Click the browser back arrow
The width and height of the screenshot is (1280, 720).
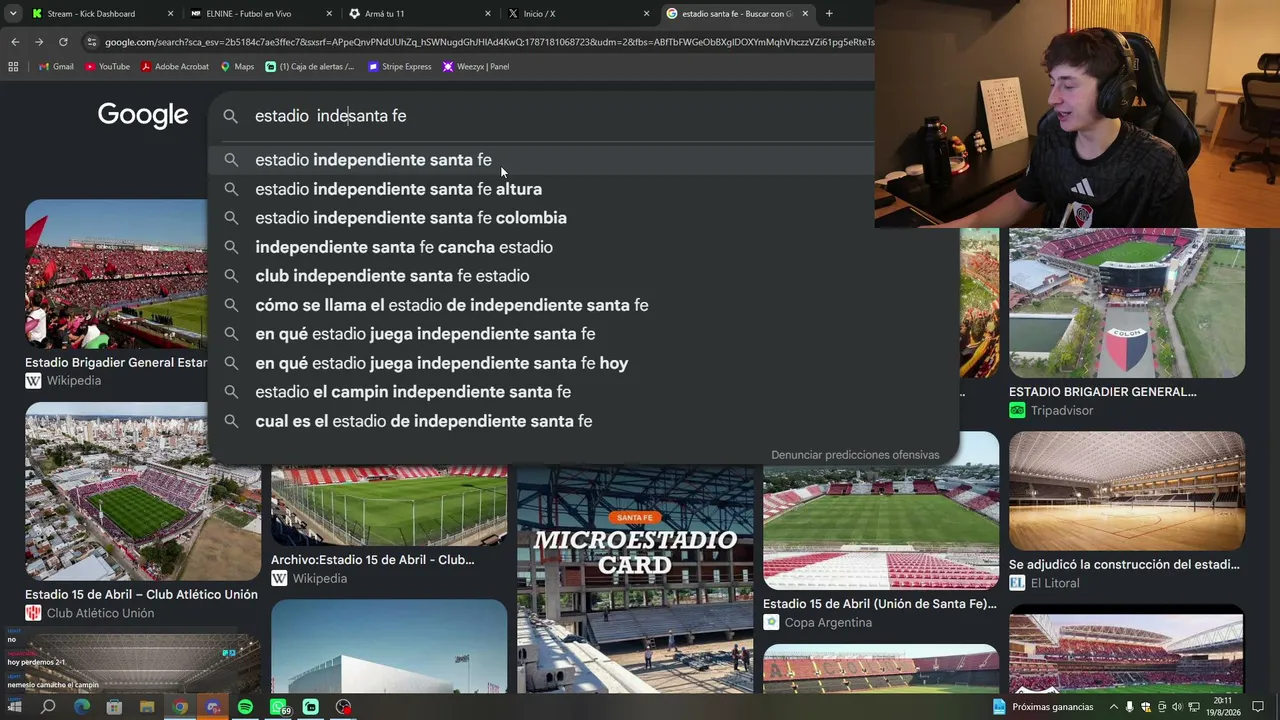pos(15,42)
